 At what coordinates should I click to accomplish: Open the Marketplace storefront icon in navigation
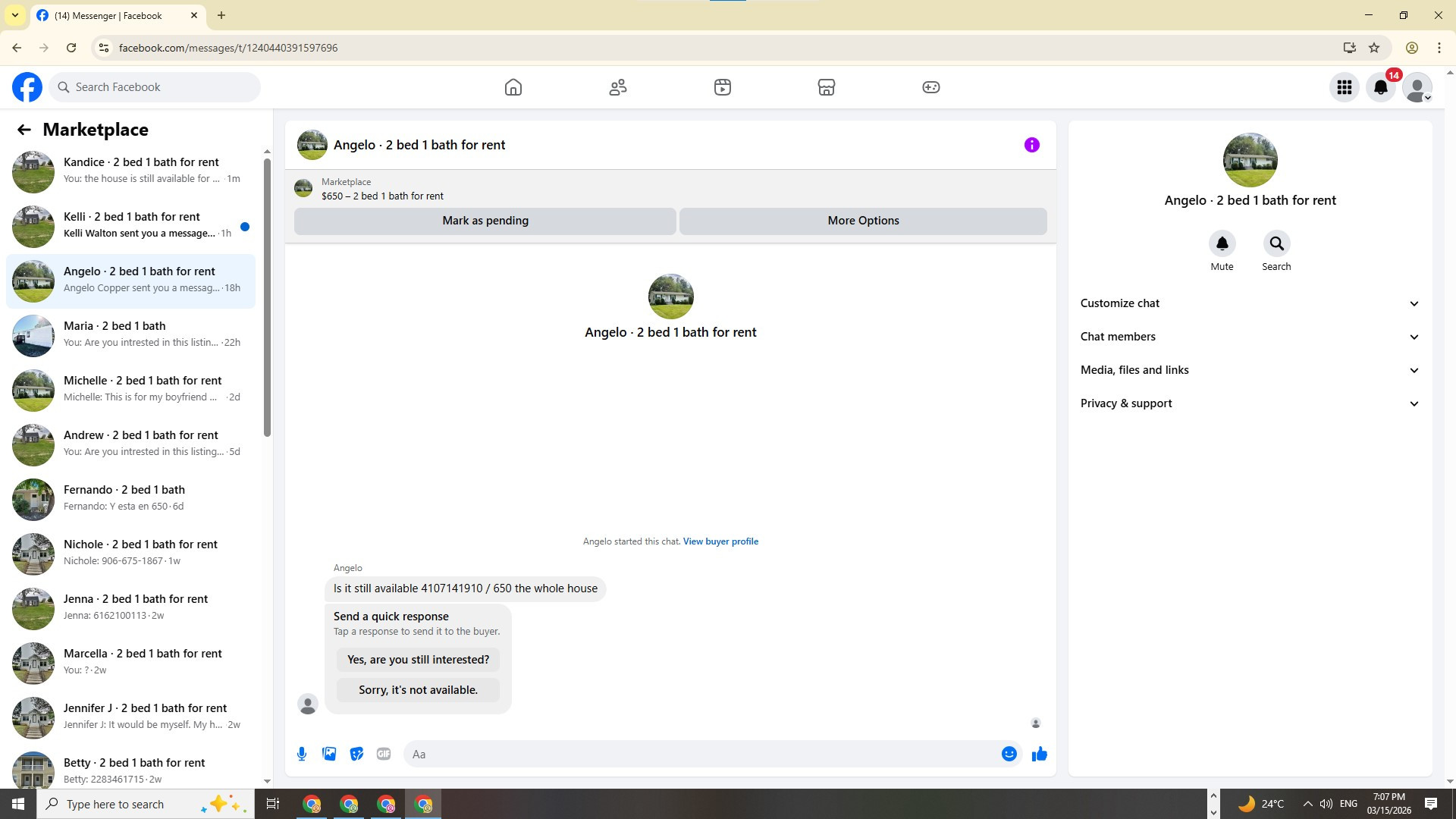(827, 87)
